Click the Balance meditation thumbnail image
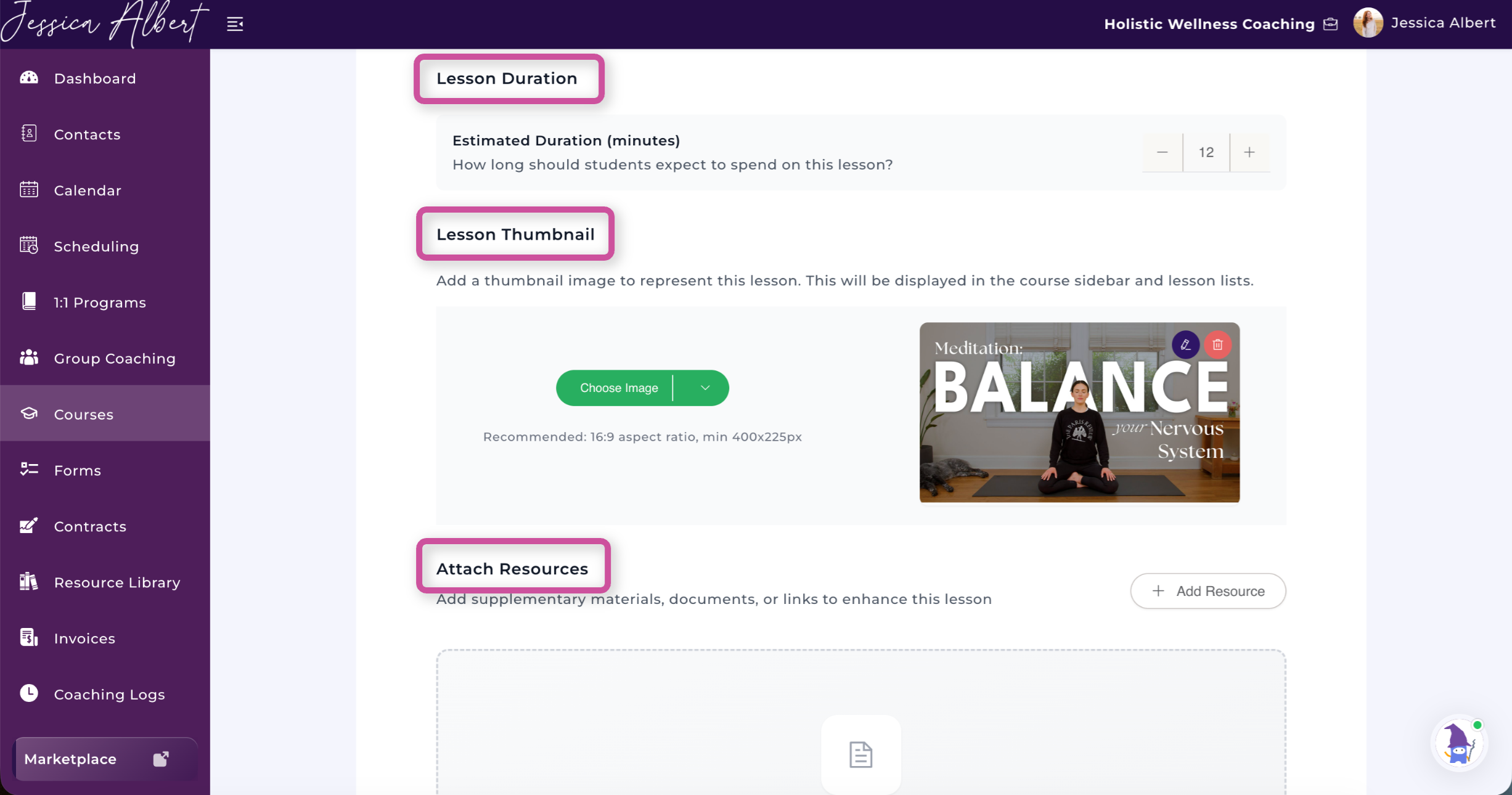This screenshot has width=1512, height=795. coord(1079,412)
